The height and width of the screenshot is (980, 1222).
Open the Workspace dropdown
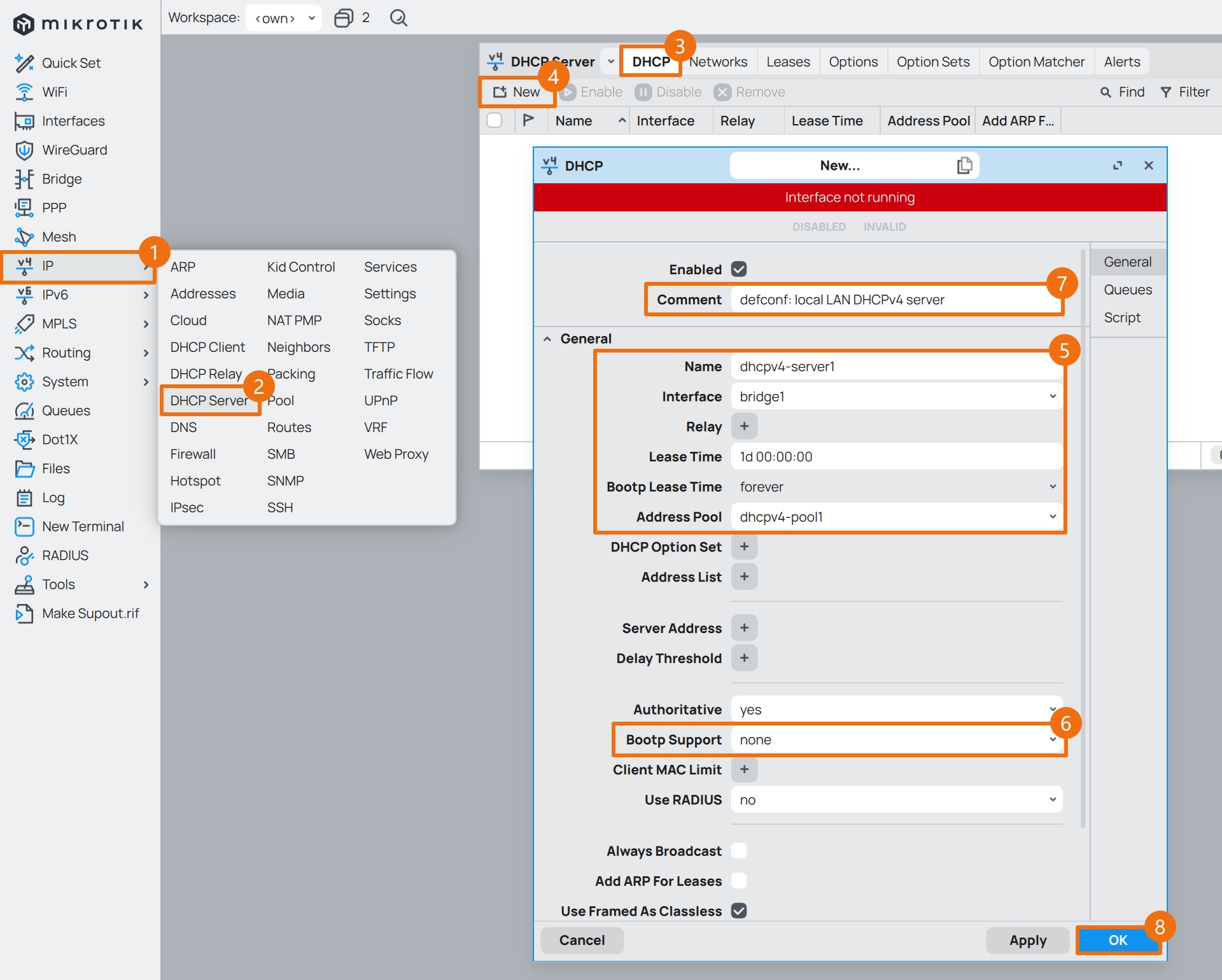(284, 18)
